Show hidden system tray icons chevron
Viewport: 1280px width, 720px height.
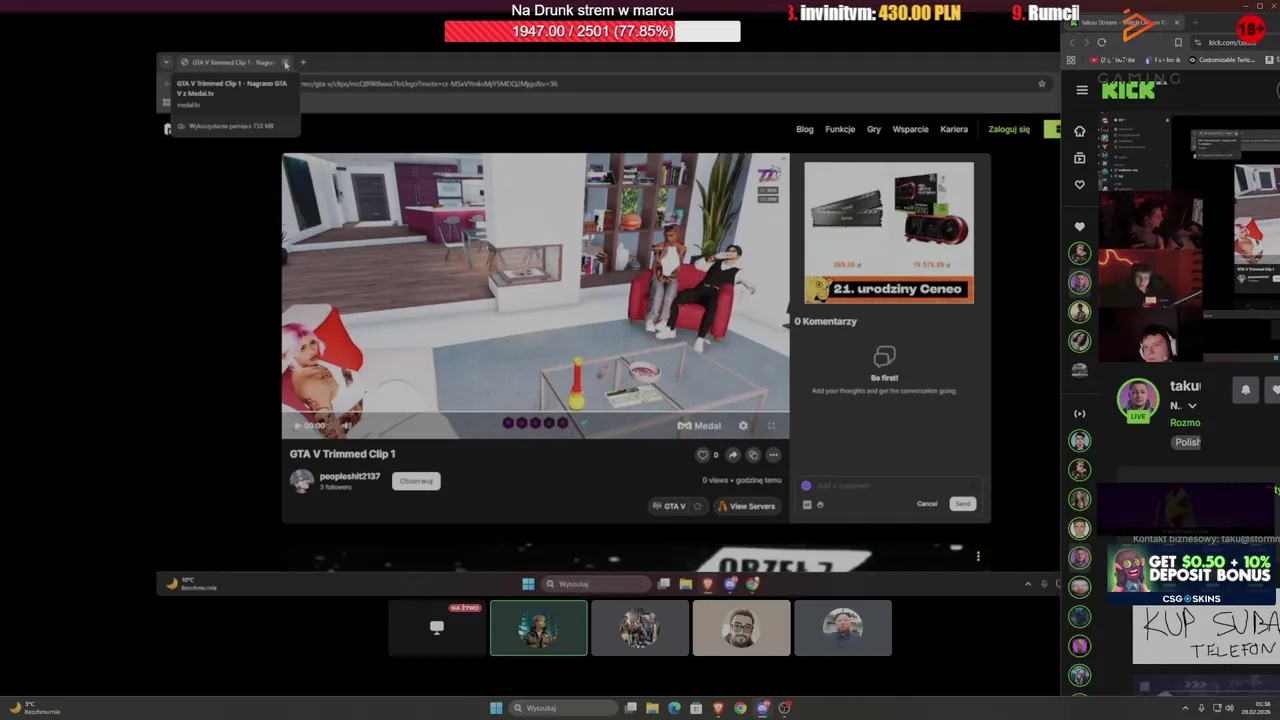1186,708
